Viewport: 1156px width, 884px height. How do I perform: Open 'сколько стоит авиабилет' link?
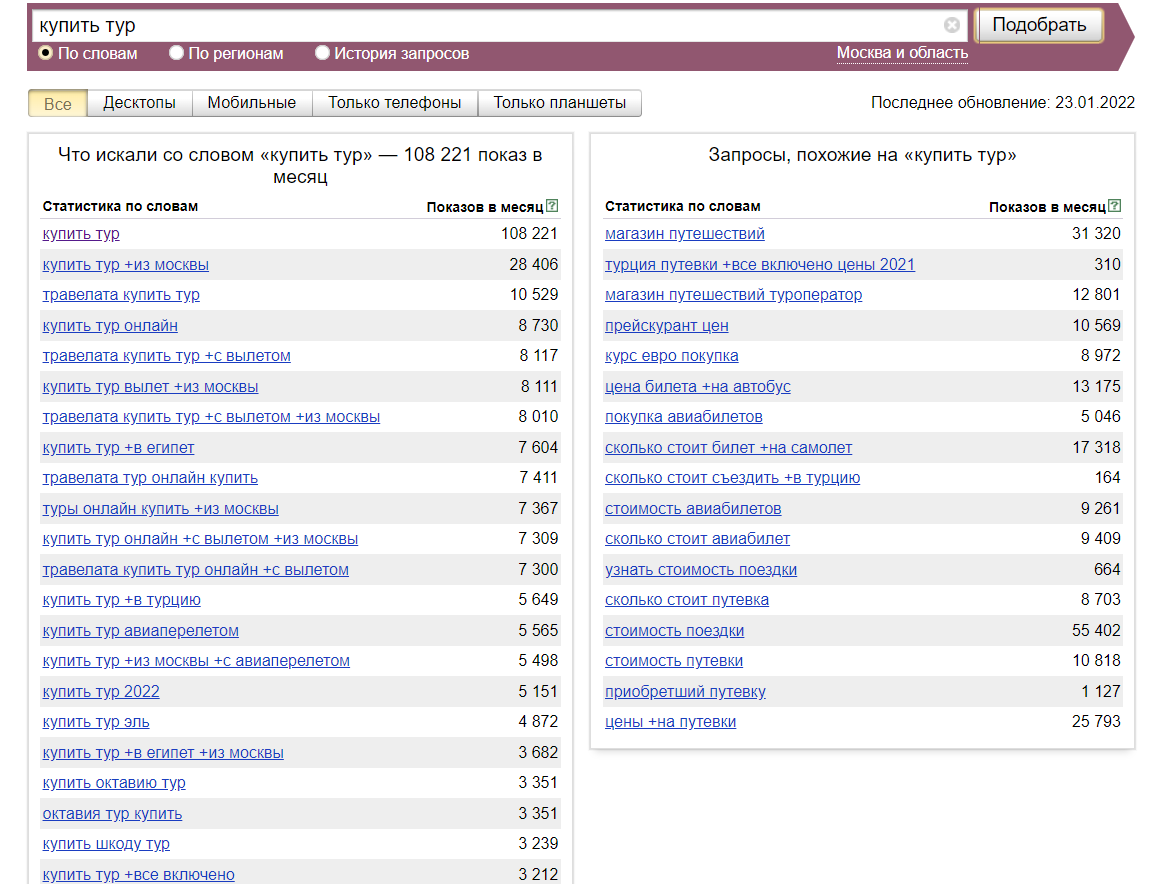click(x=697, y=540)
